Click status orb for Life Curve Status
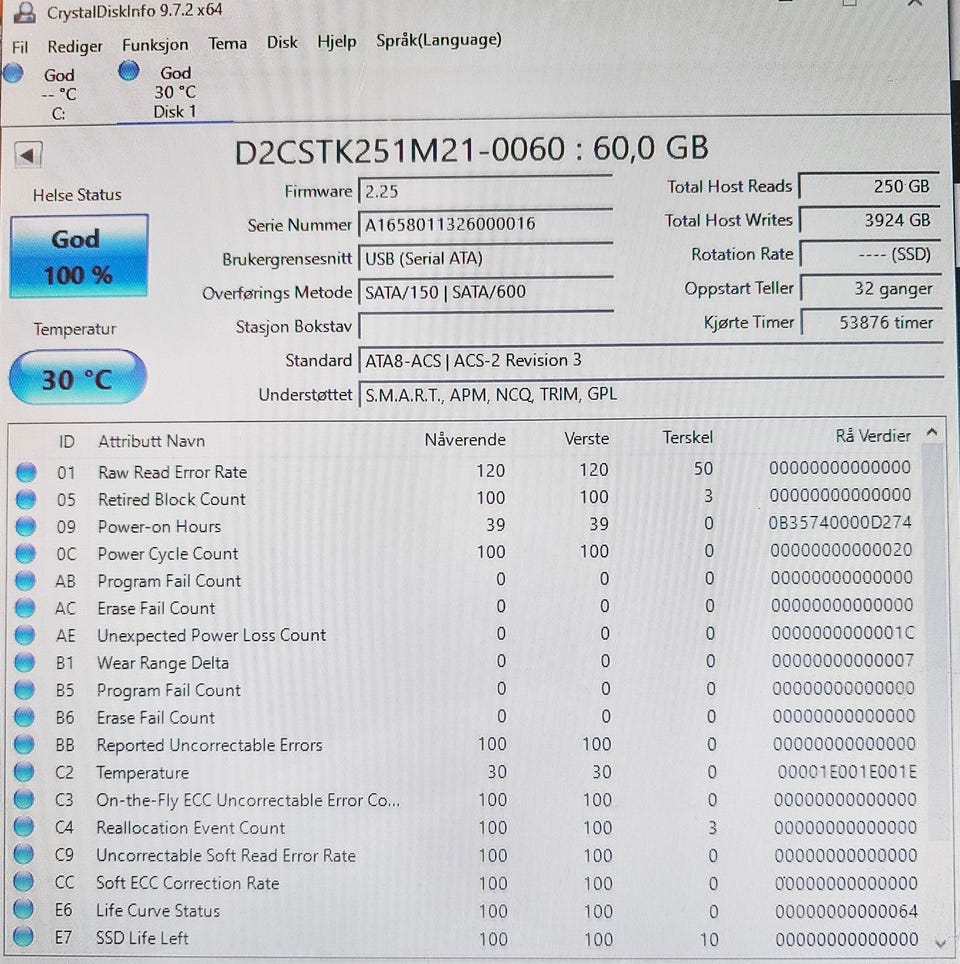Image resolution: width=960 pixels, height=964 pixels. pyautogui.click(x=23, y=910)
